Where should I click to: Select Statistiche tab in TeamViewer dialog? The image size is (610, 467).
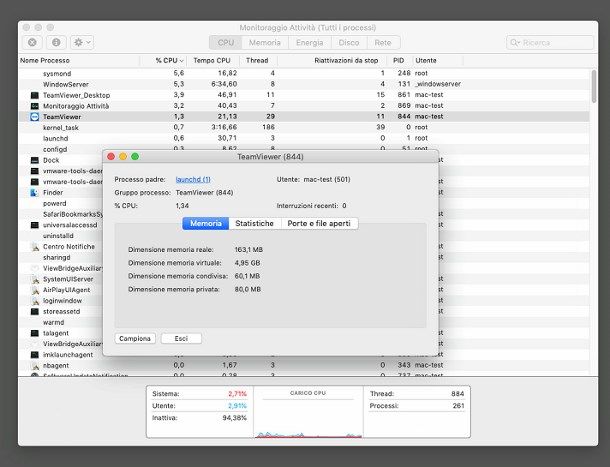tap(254, 223)
